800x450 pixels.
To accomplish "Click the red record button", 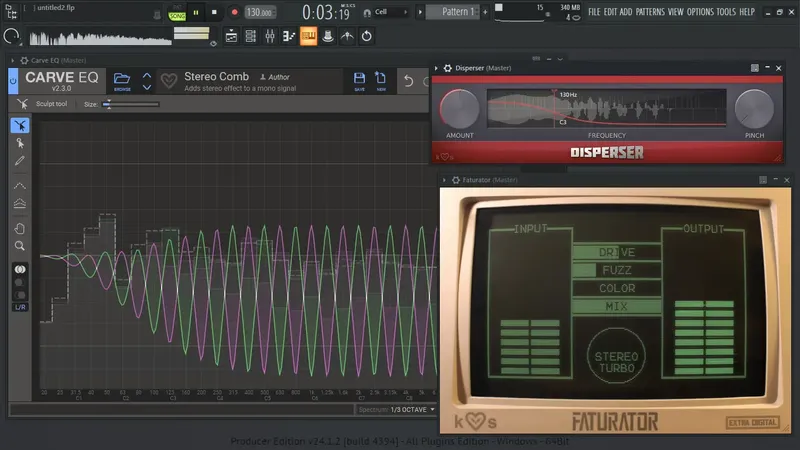I will pyautogui.click(x=234, y=12).
